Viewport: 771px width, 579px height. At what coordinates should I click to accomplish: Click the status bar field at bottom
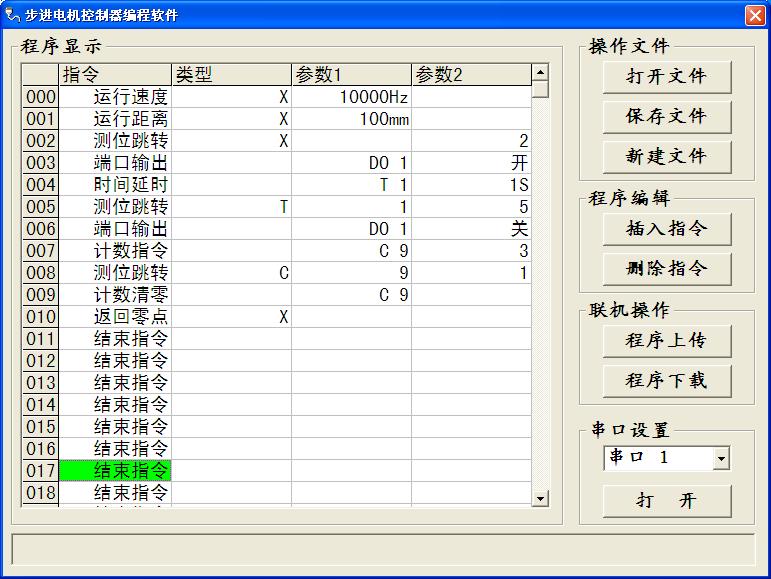click(383, 549)
